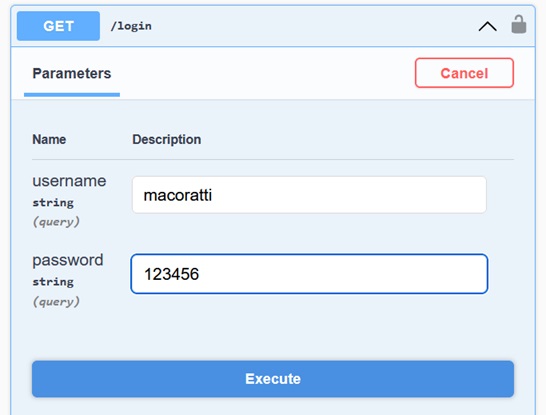The image size is (546, 415).
Task: Focus the password input containing 123456
Action: coord(309,274)
